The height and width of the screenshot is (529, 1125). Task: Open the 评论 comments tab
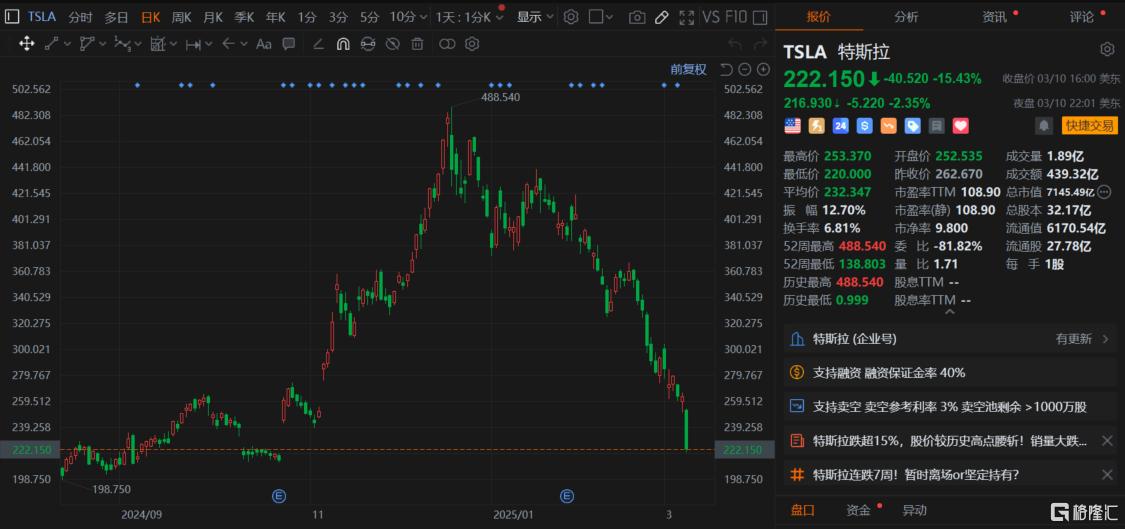click(1082, 17)
